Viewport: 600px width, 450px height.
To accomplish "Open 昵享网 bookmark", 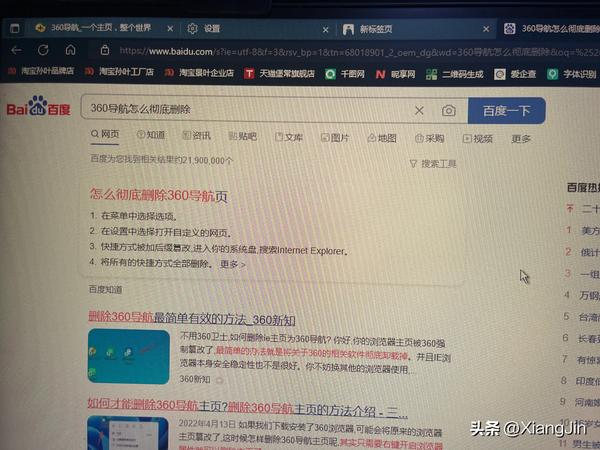I will [395, 74].
